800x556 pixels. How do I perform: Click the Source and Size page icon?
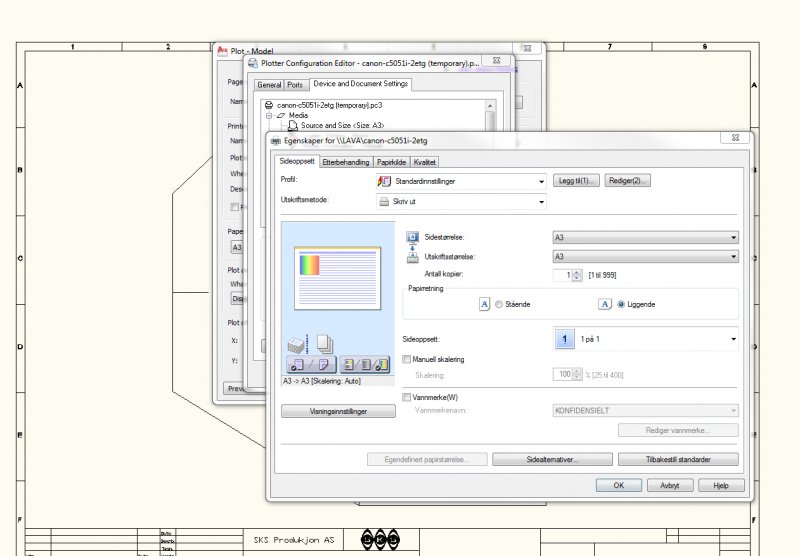pyautogui.click(x=293, y=125)
